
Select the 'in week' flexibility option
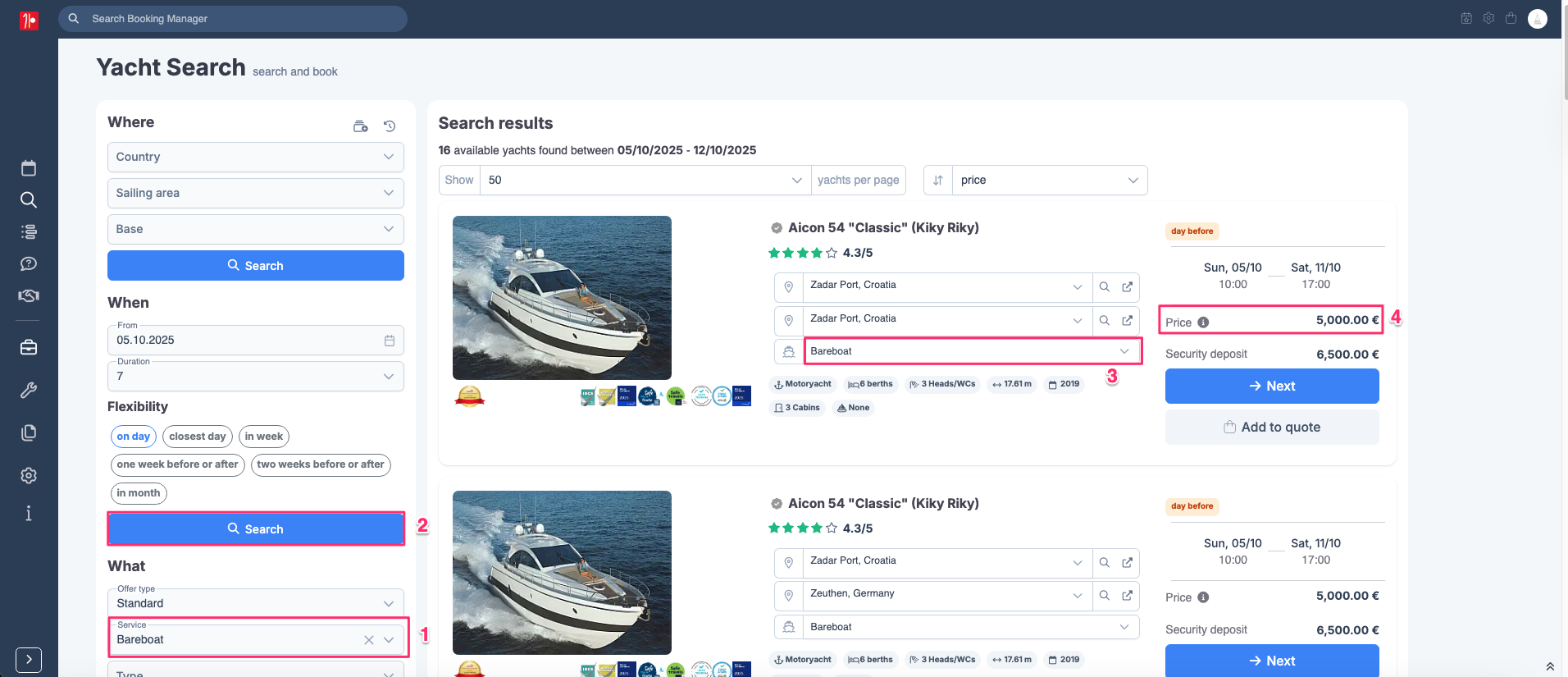[264, 437]
